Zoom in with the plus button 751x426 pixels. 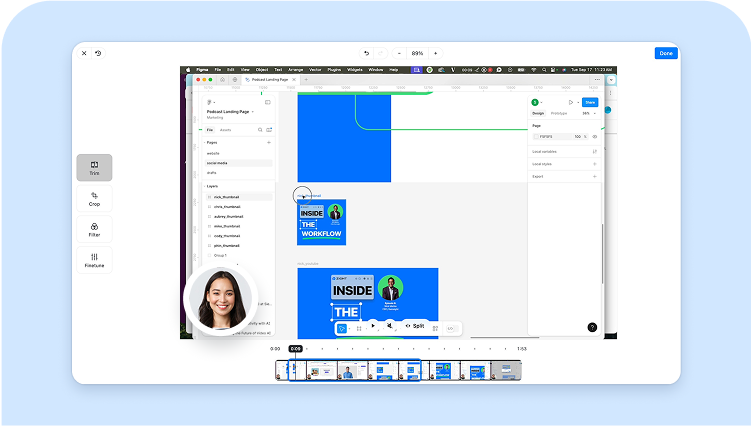pos(435,53)
